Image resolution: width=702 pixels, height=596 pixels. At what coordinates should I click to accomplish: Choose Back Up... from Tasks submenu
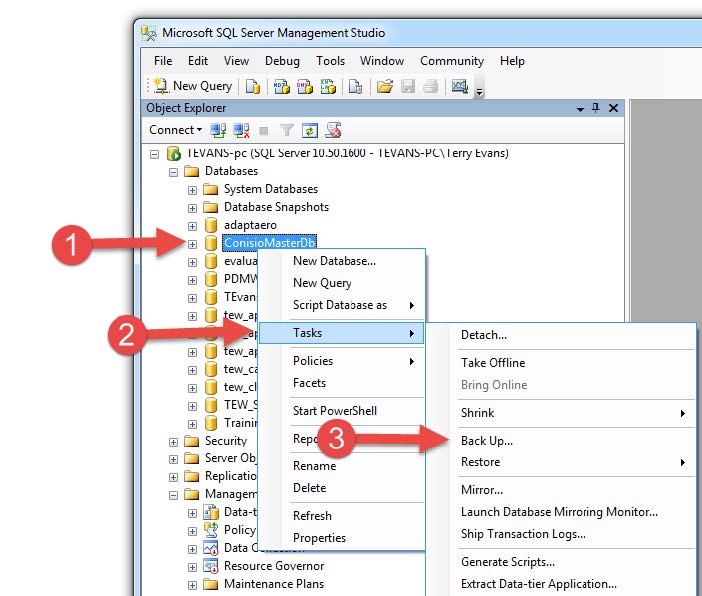click(x=562, y=441)
